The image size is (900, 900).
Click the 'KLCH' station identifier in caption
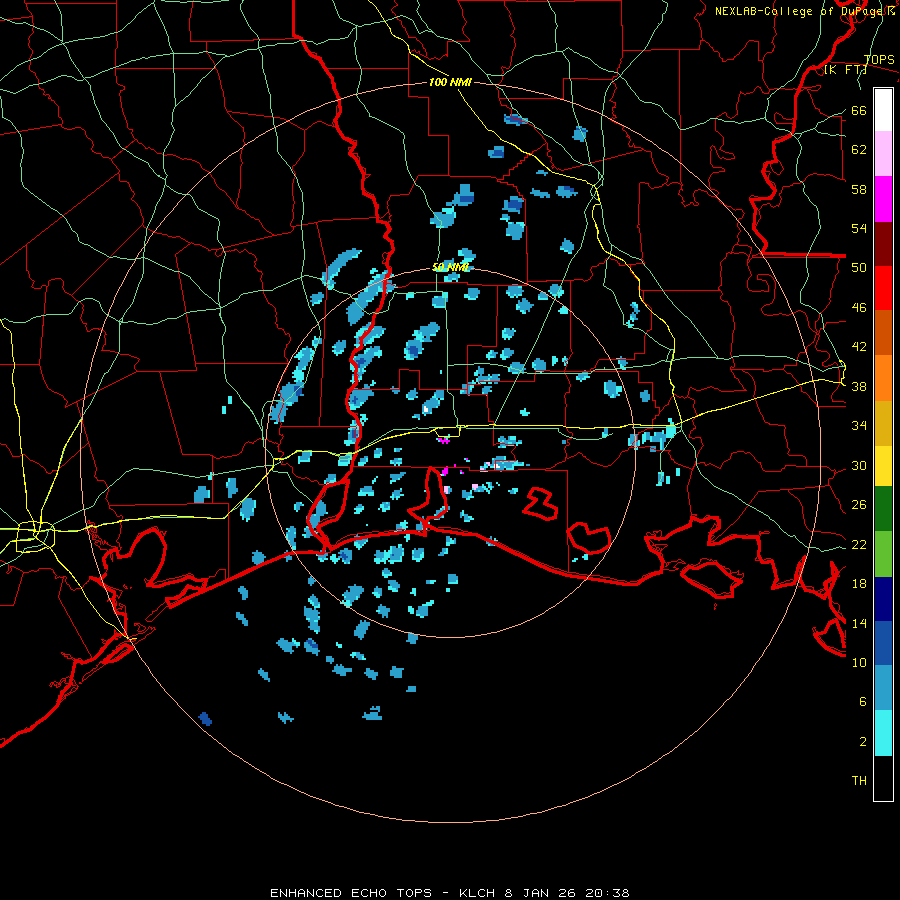(x=477, y=893)
